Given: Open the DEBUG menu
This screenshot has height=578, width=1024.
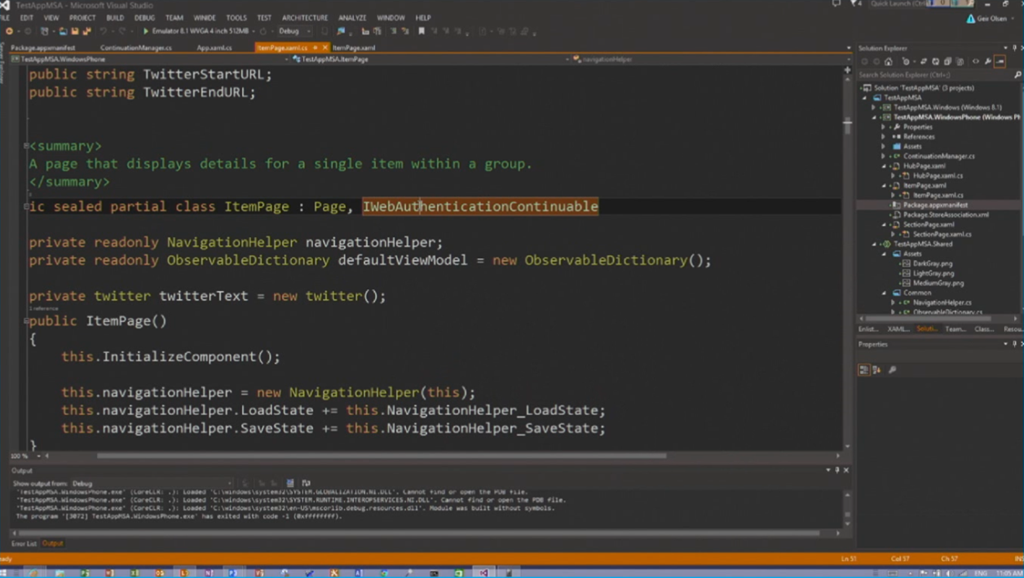Looking at the screenshot, I should (144, 18).
